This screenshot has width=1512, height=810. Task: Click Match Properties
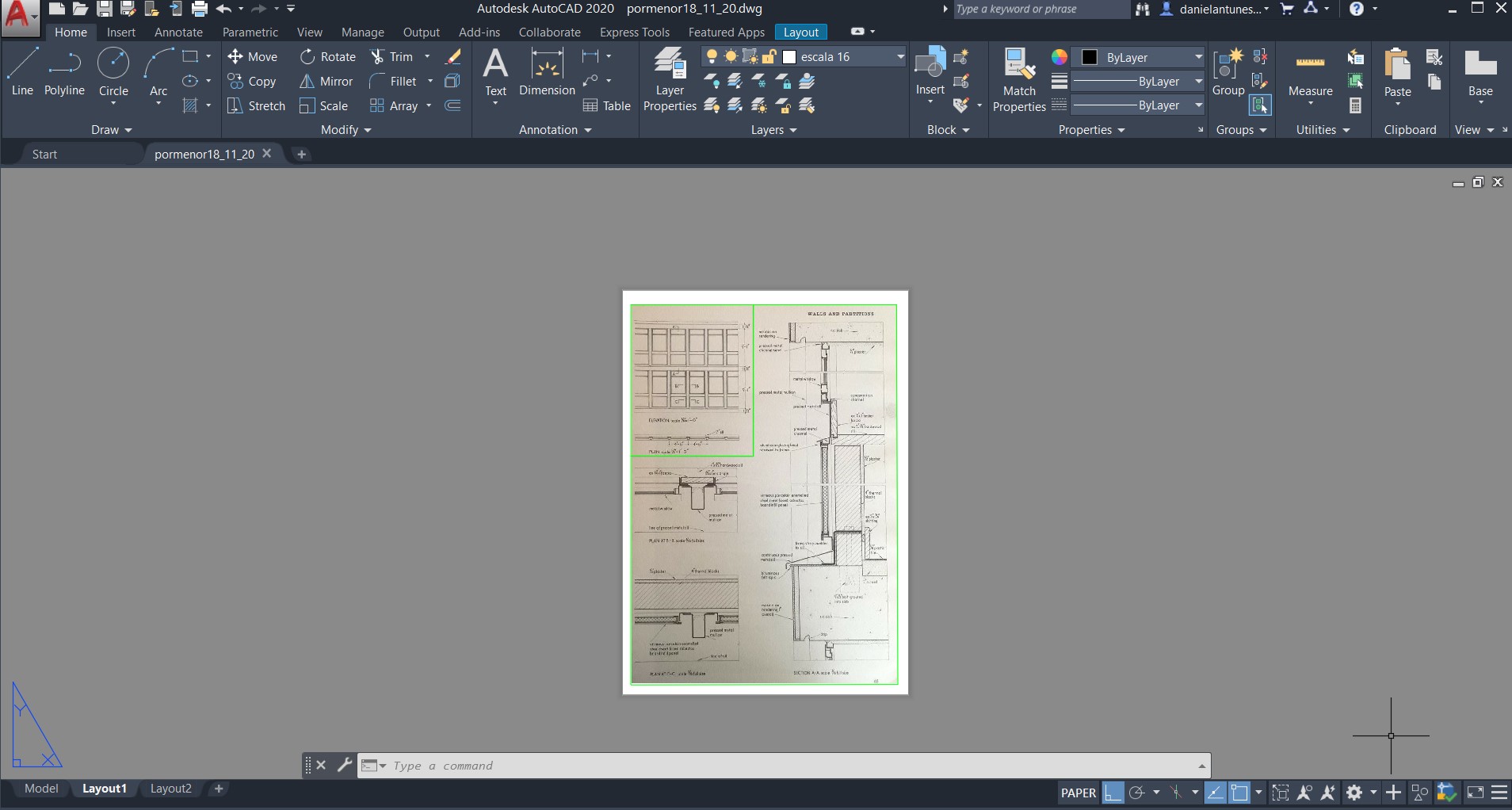pyautogui.click(x=1019, y=79)
